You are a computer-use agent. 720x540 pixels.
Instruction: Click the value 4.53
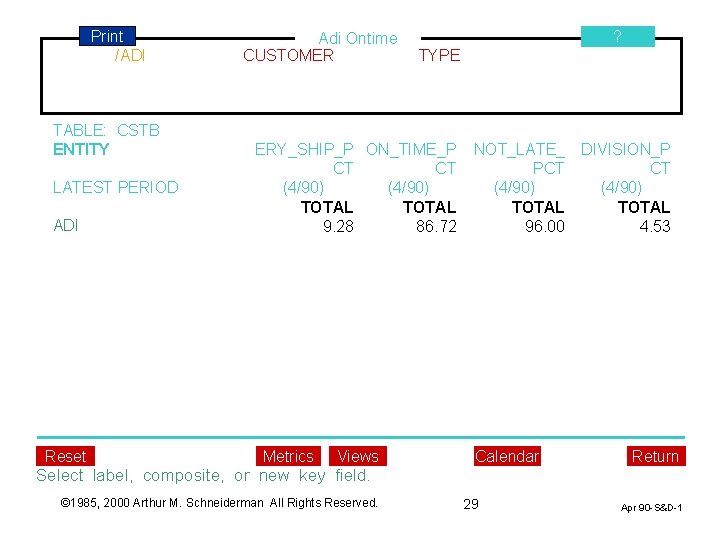pos(655,226)
